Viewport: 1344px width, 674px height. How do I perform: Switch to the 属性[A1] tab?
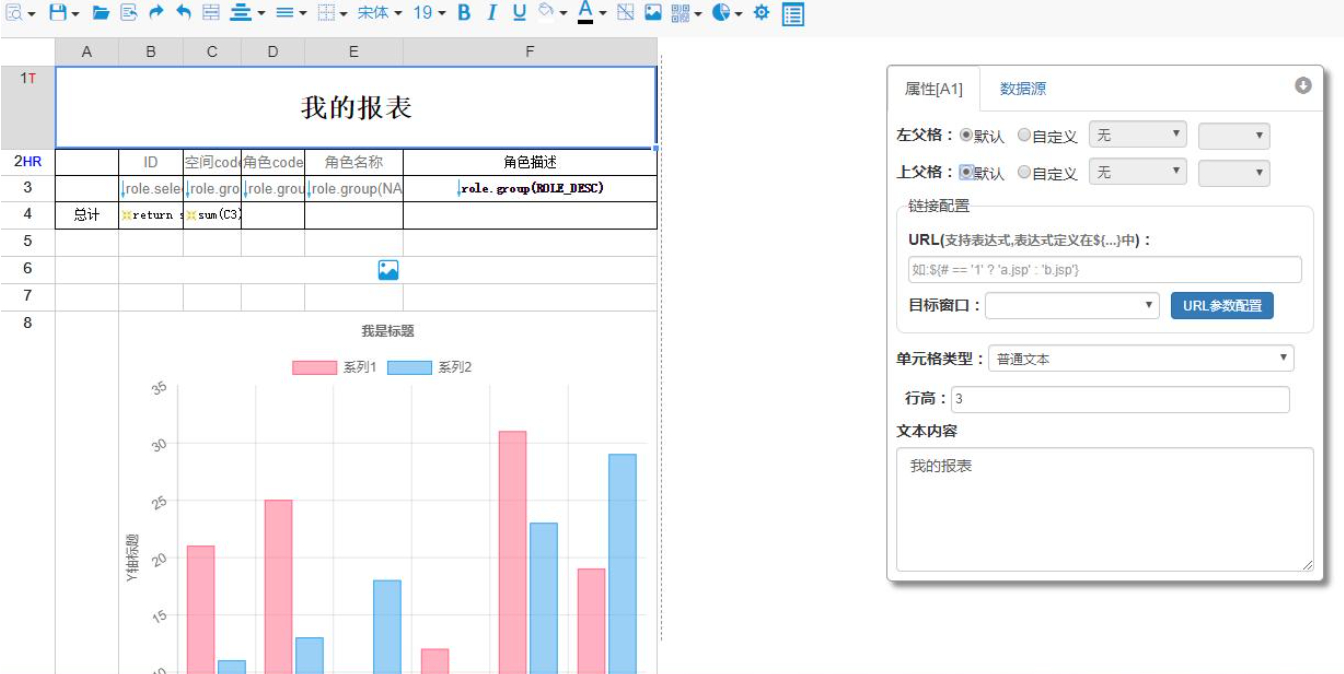(934, 89)
